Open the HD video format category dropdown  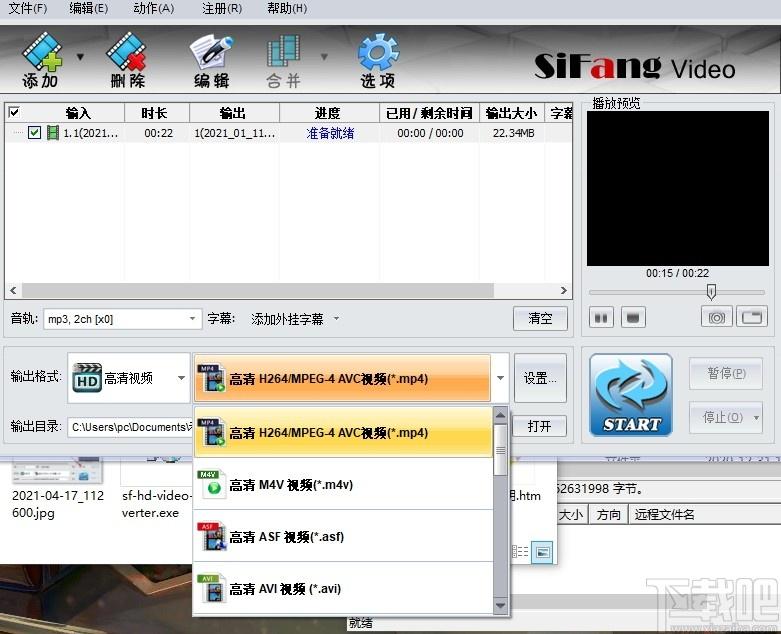click(x=181, y=378)
